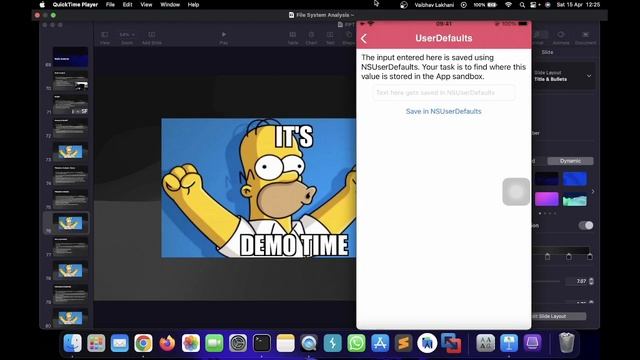
Task: Open Keynote from the Dock
Action: coord(509,343)
